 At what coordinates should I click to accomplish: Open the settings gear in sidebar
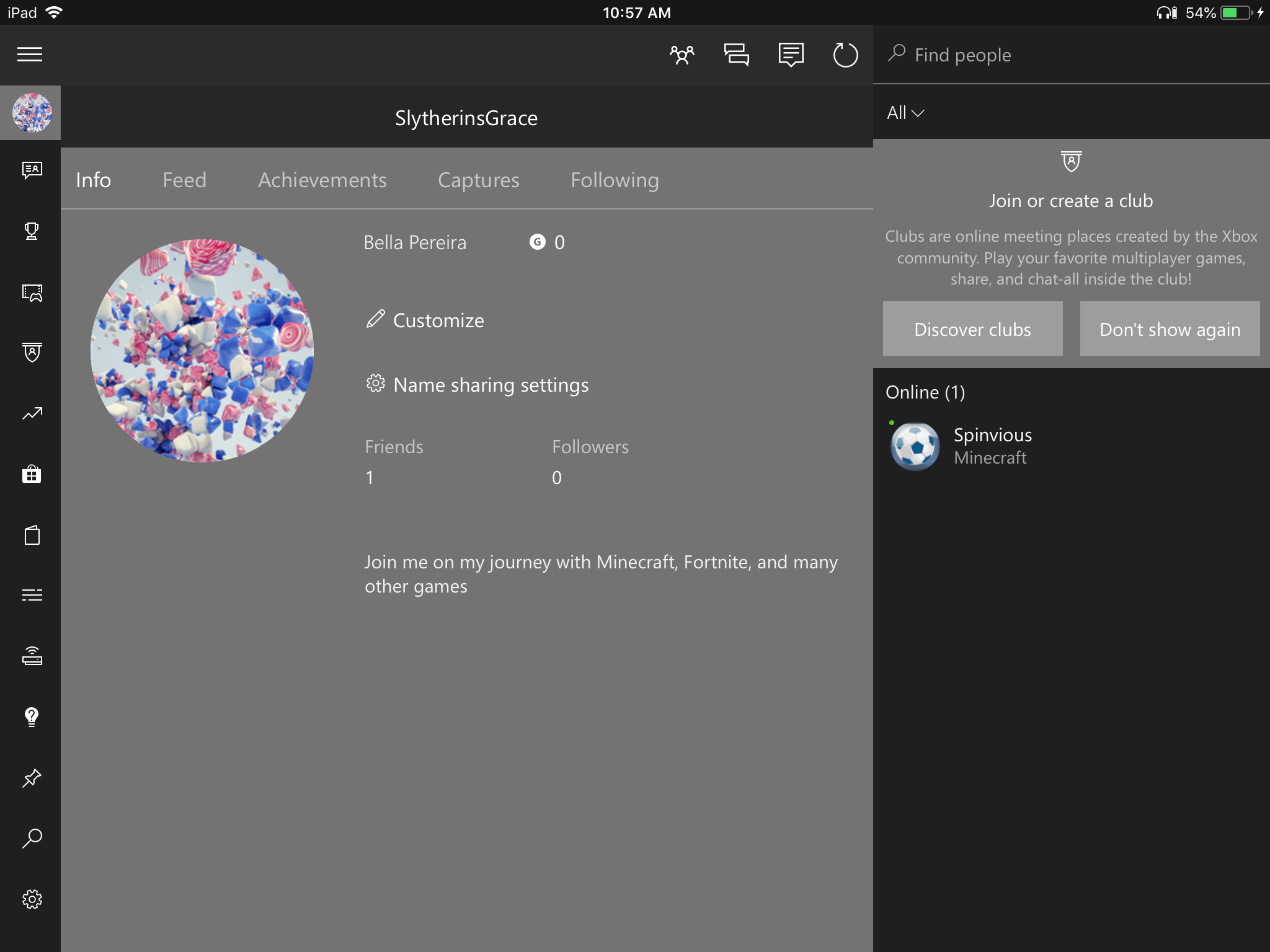pos(32,899)
